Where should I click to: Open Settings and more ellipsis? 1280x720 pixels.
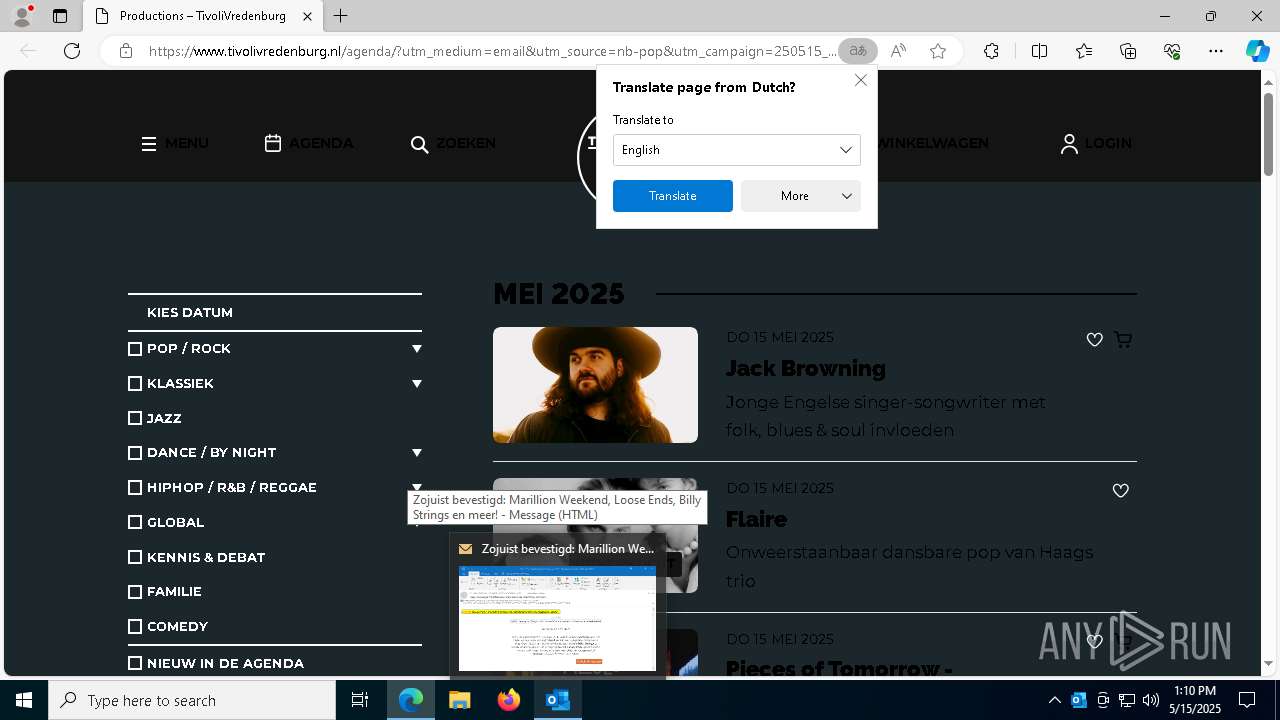[x=1216, y=51]
